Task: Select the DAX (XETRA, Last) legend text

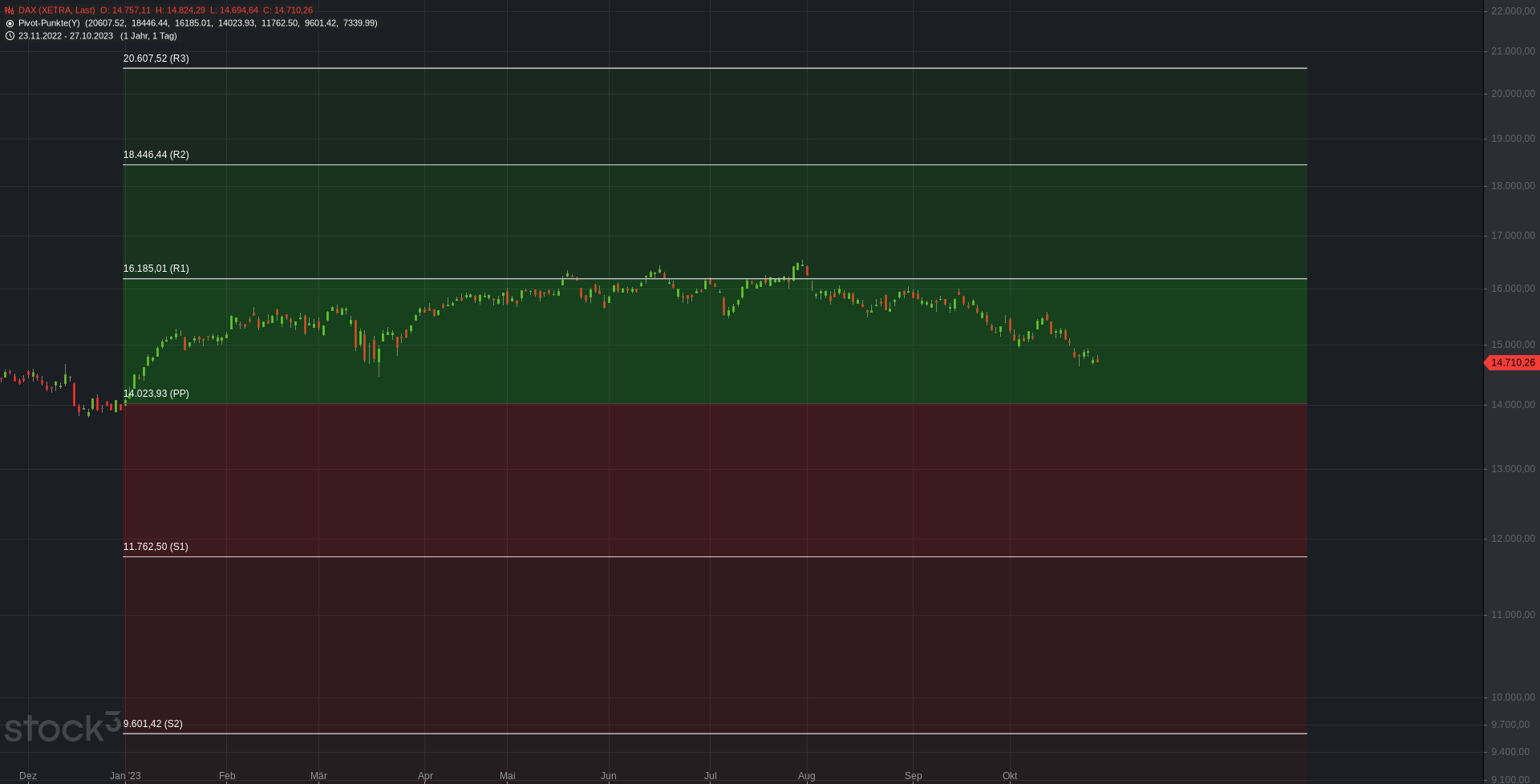Action: (56, 10)
